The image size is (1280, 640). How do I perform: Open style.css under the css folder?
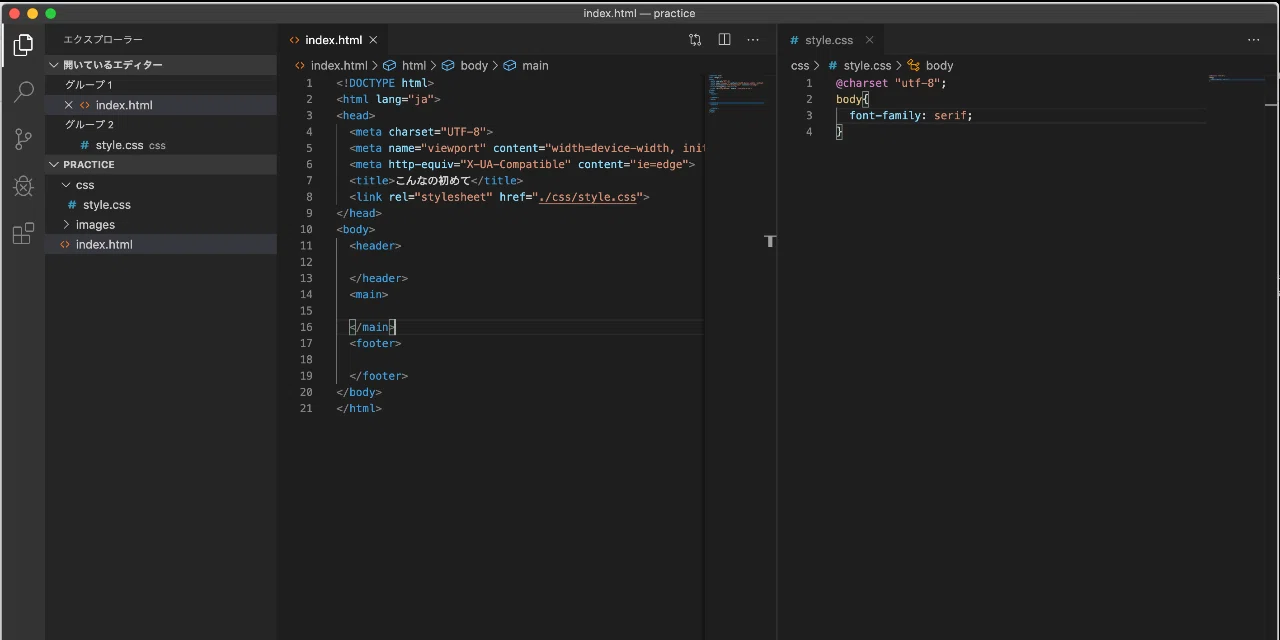coord(161,205)
